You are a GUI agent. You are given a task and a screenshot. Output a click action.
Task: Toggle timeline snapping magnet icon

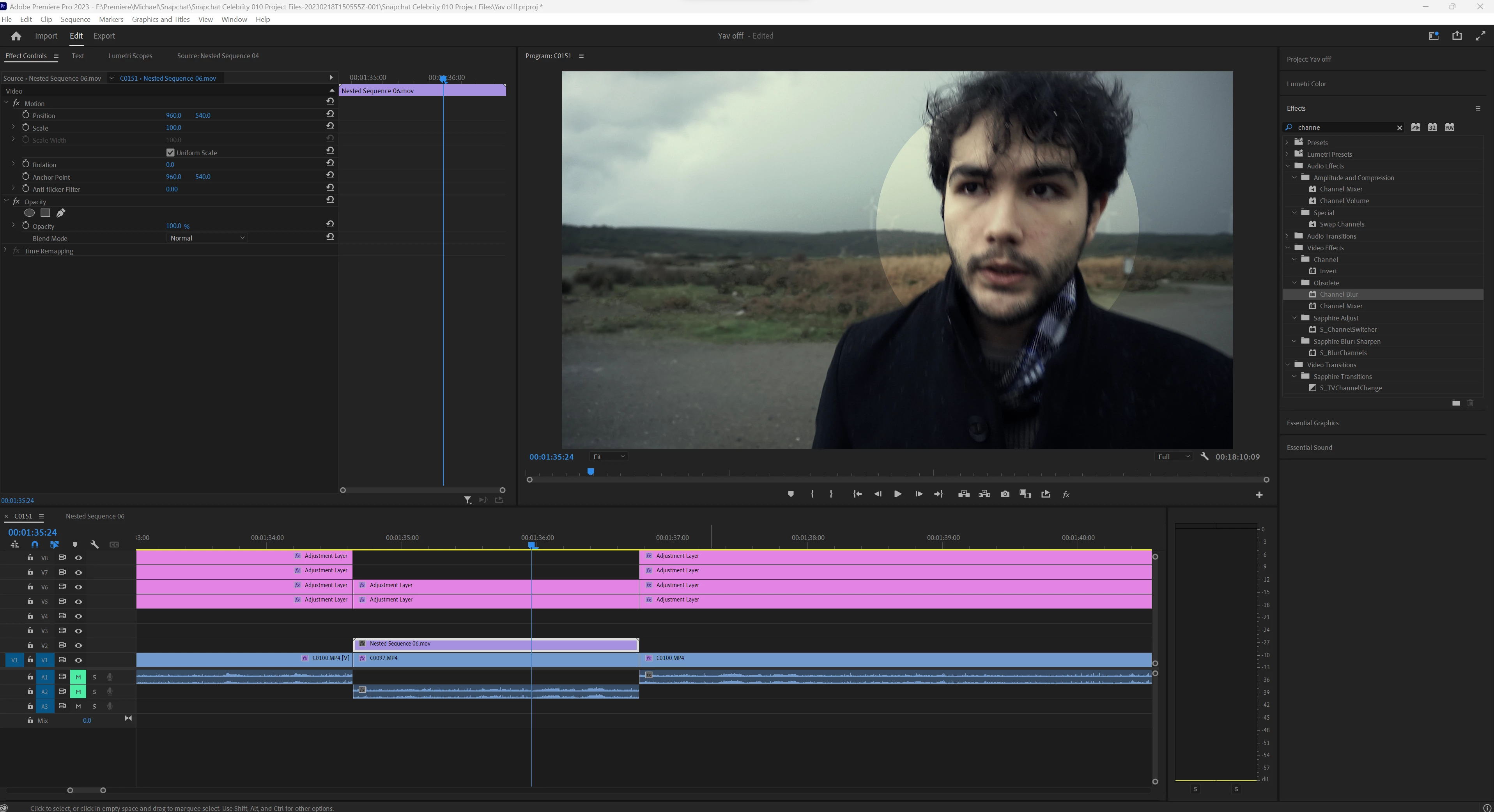point(35,545)
